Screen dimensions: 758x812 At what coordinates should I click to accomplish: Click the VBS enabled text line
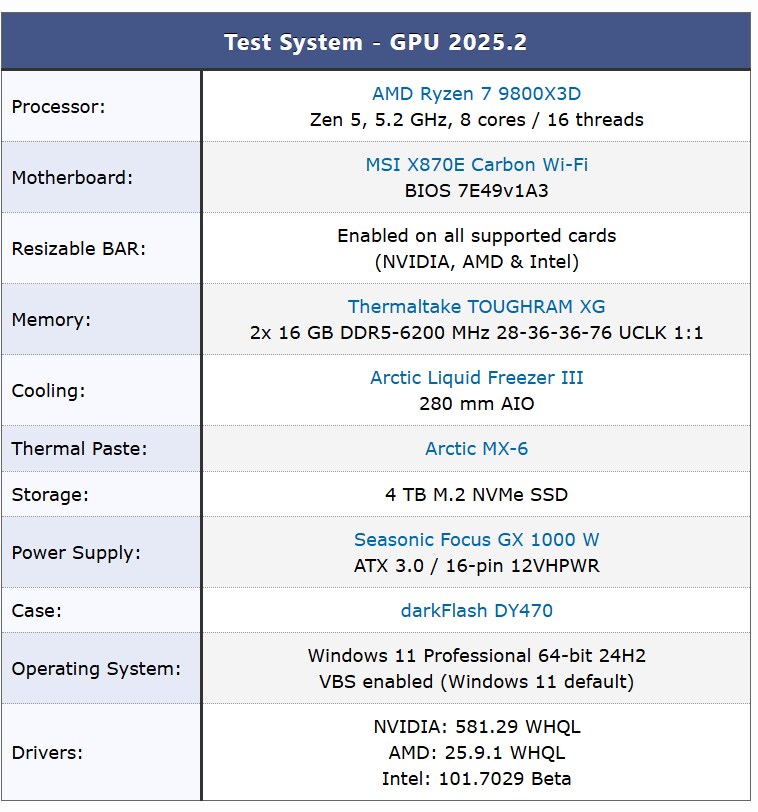(x=476, y=682)
